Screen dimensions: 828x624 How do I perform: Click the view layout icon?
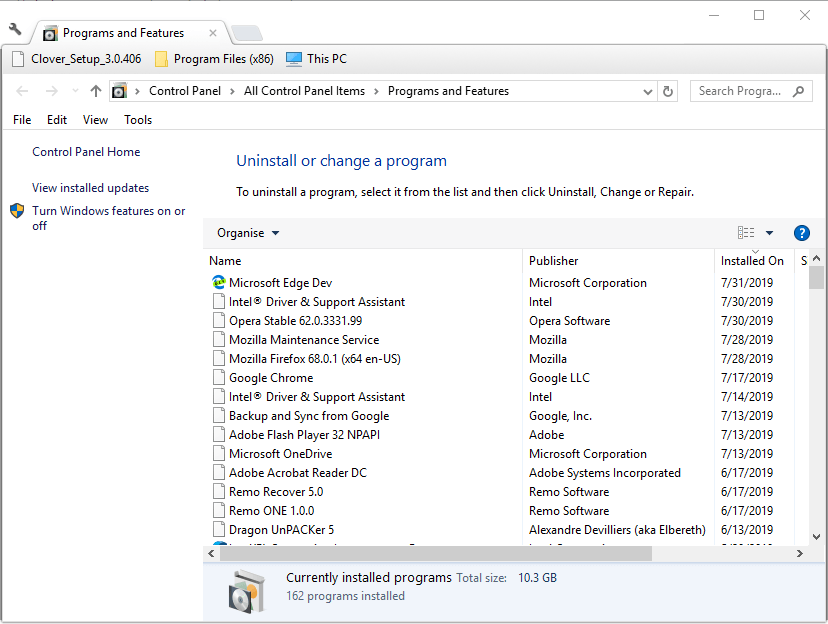click(746, 233)
